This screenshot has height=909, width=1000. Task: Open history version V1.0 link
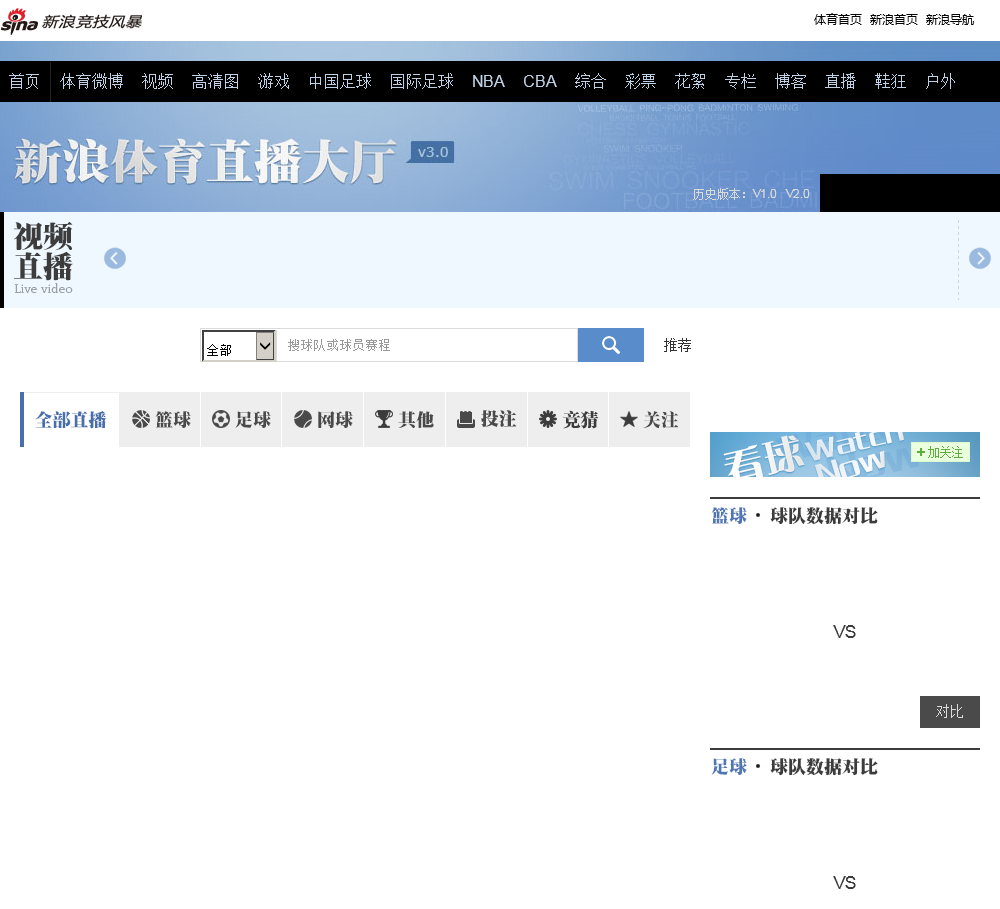[764, 194]
